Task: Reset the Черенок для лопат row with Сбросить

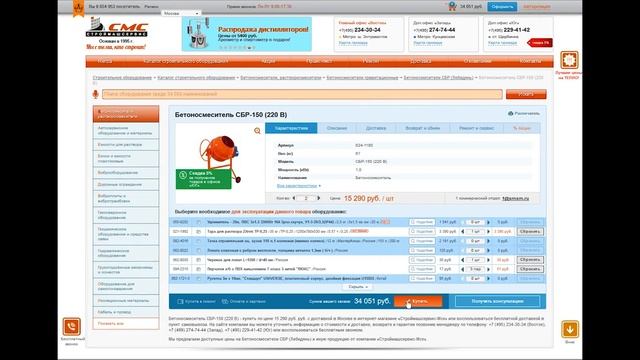Action: tap(530, 260)
